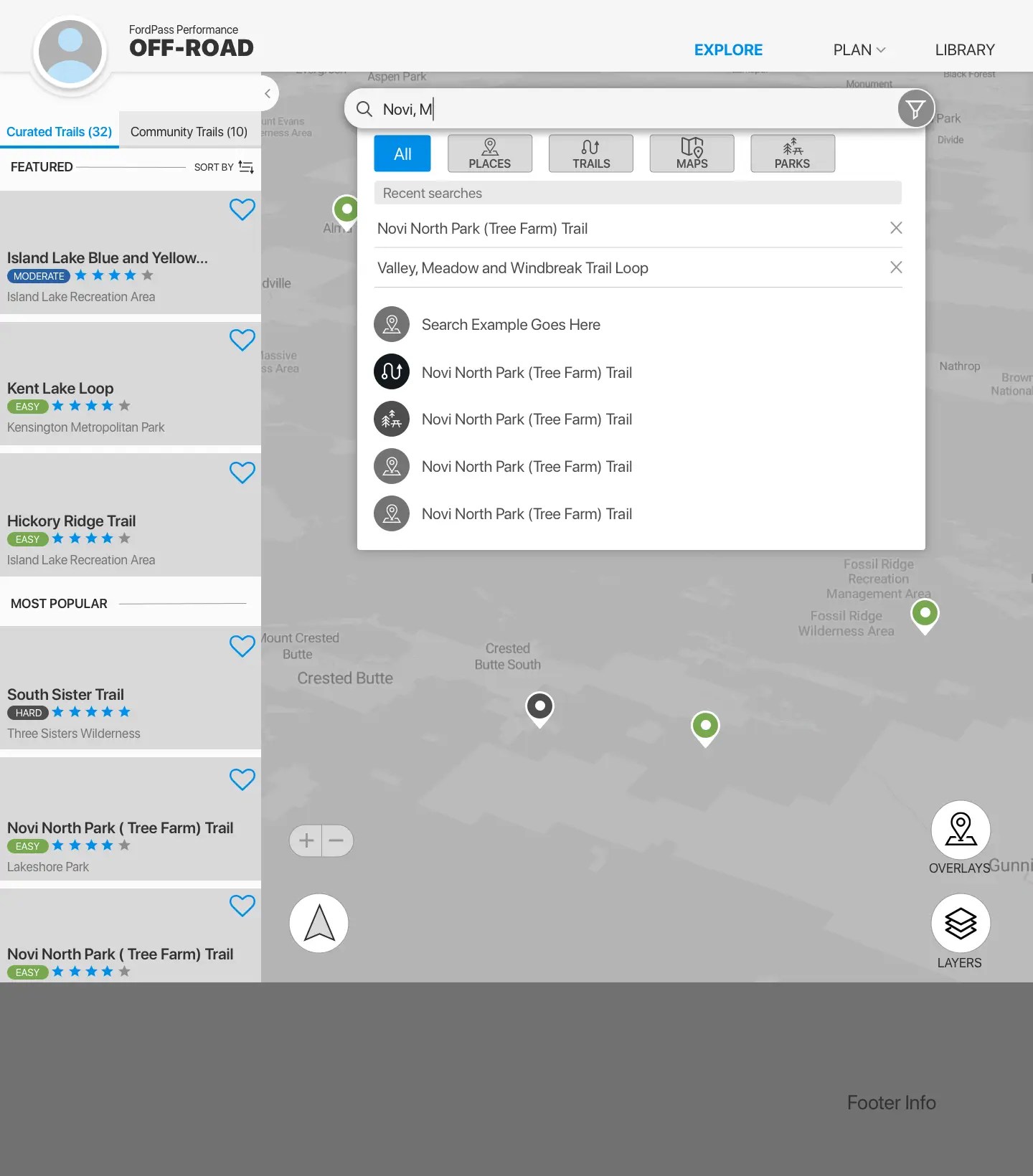Open the LIBRARY section
The height and width of the screenshot is (1176, 1033).
[x=965, y=50]
